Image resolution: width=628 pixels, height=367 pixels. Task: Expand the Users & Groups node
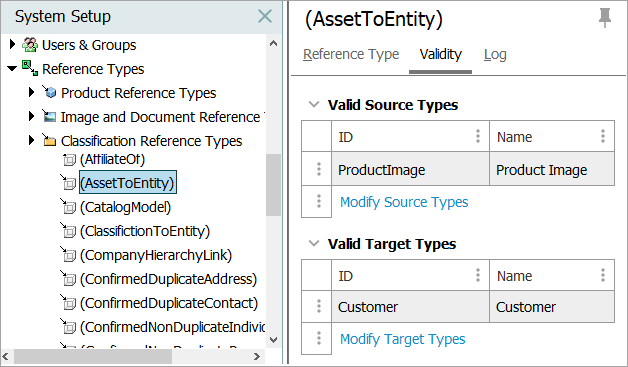coord(12,44)
